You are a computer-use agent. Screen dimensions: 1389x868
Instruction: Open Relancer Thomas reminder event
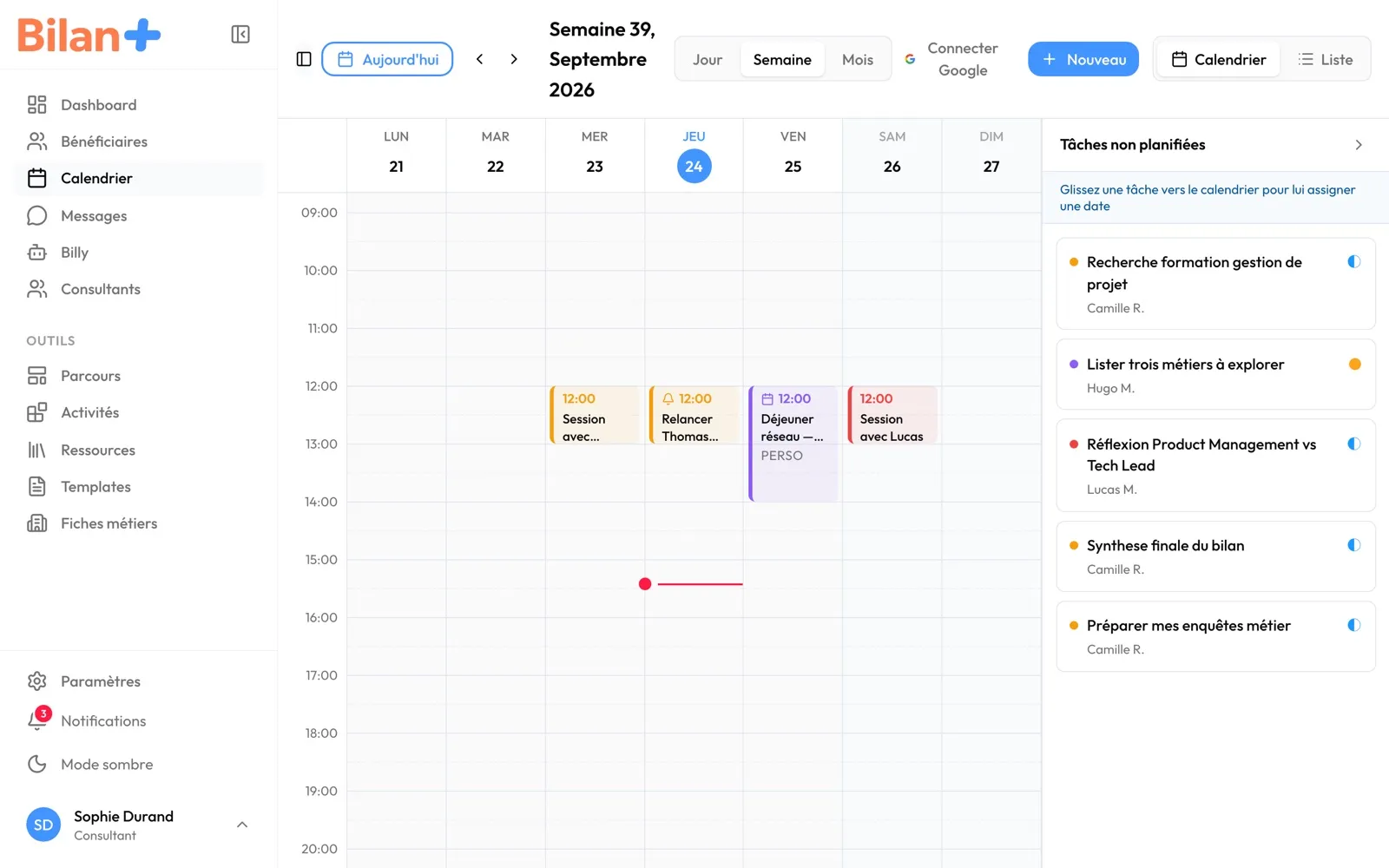tap(694, 415)
